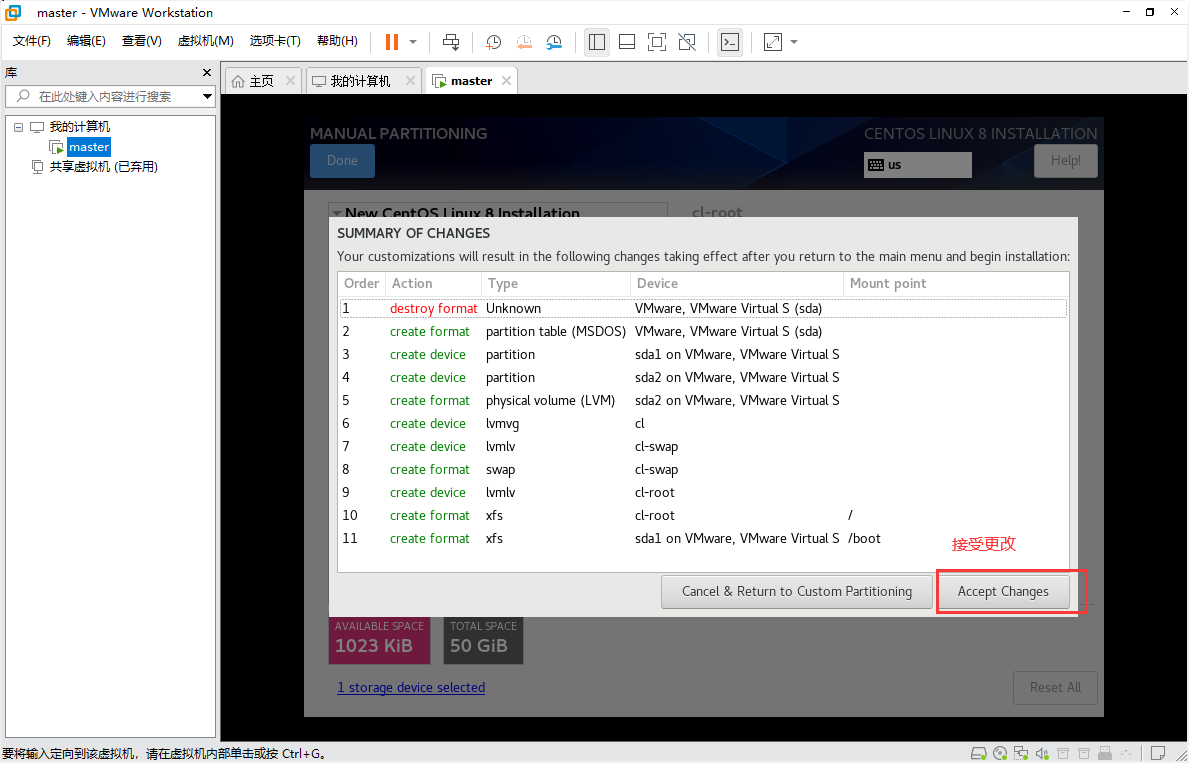Click the Device column header
This screenshot has height=763, width=1189.
(x=736, y=284)
